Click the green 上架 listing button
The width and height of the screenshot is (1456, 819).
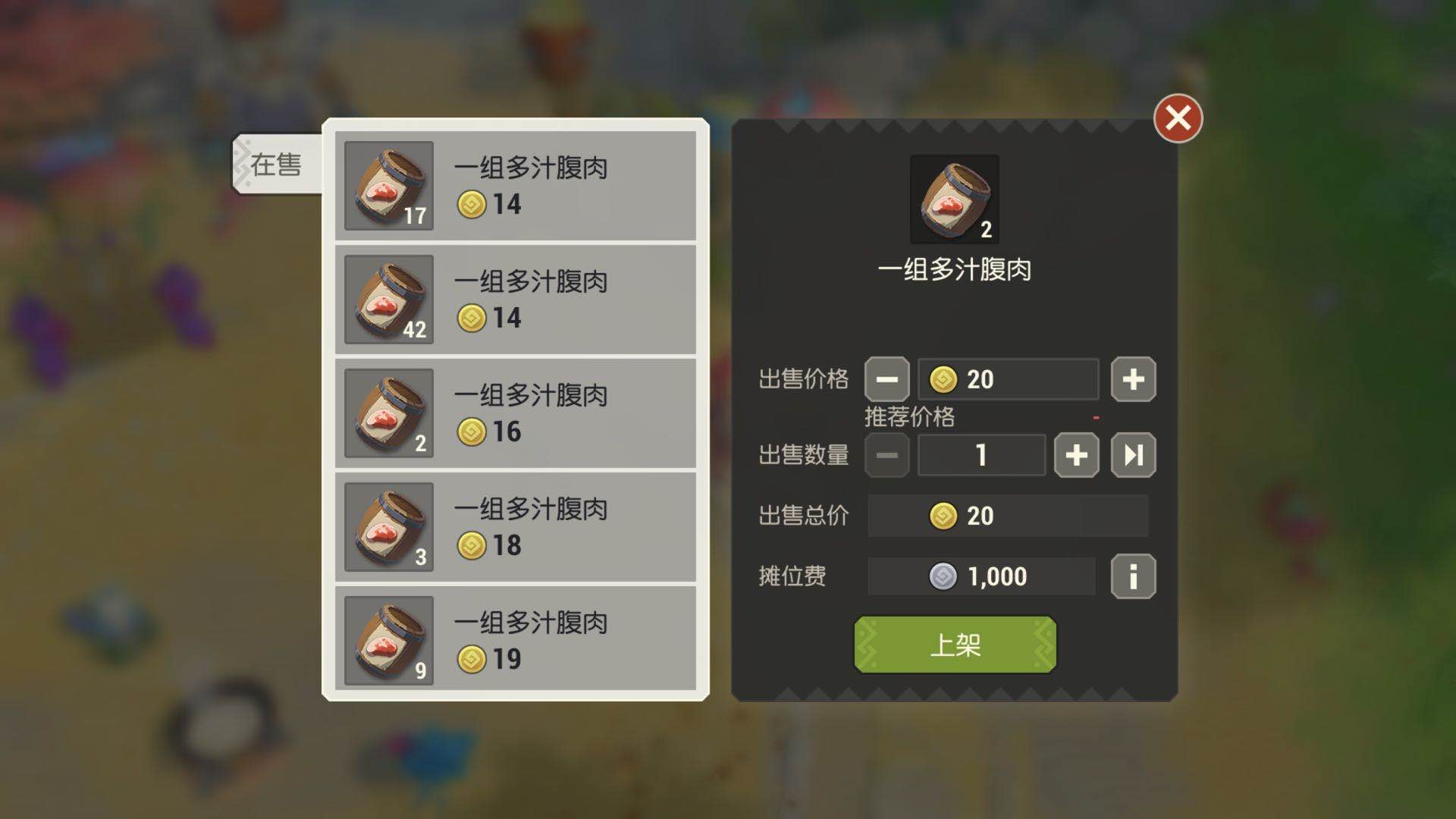coord(955,645)
